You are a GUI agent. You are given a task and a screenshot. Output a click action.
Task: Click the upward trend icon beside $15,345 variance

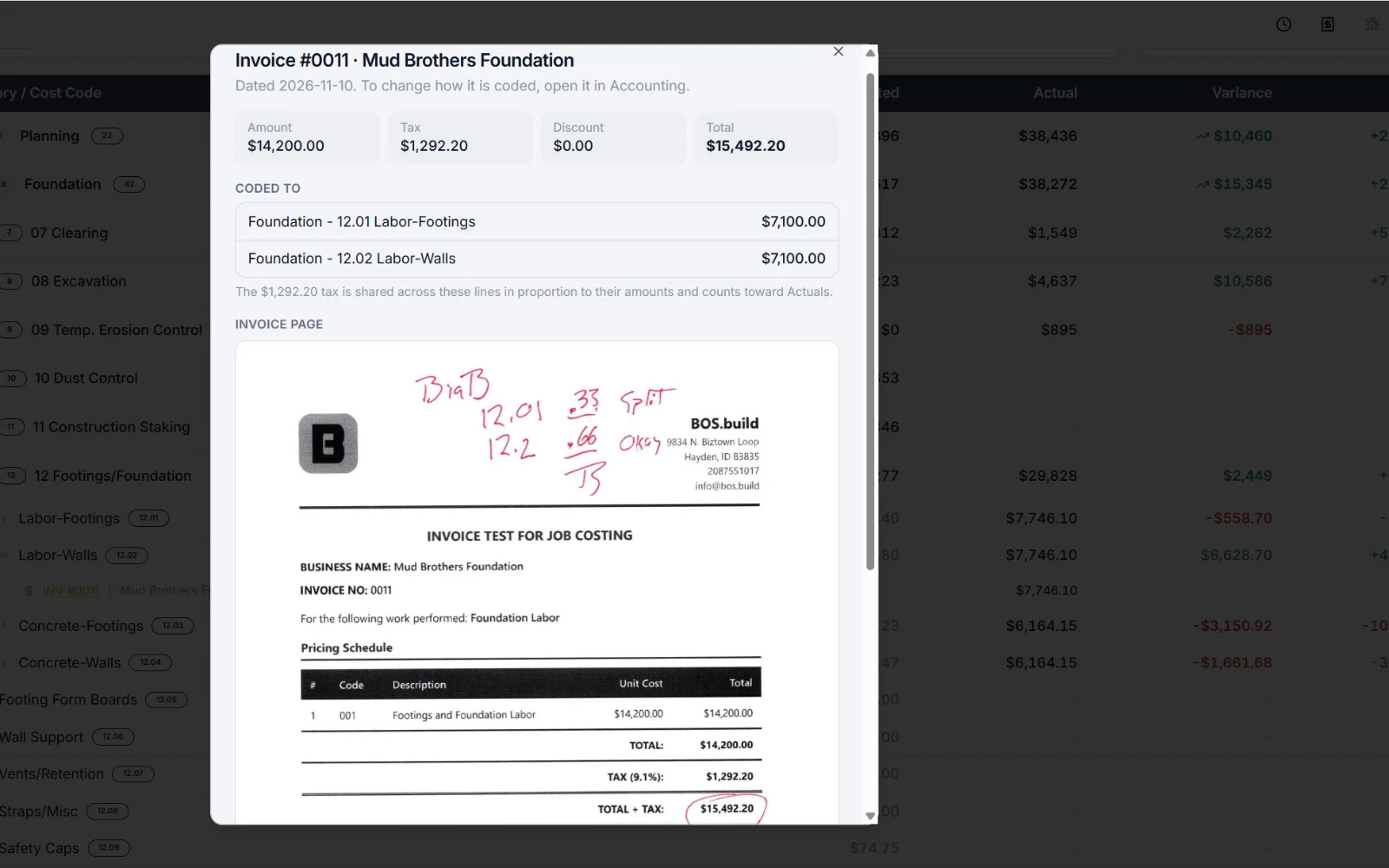pyautogui.click(x=1202, y=185)
